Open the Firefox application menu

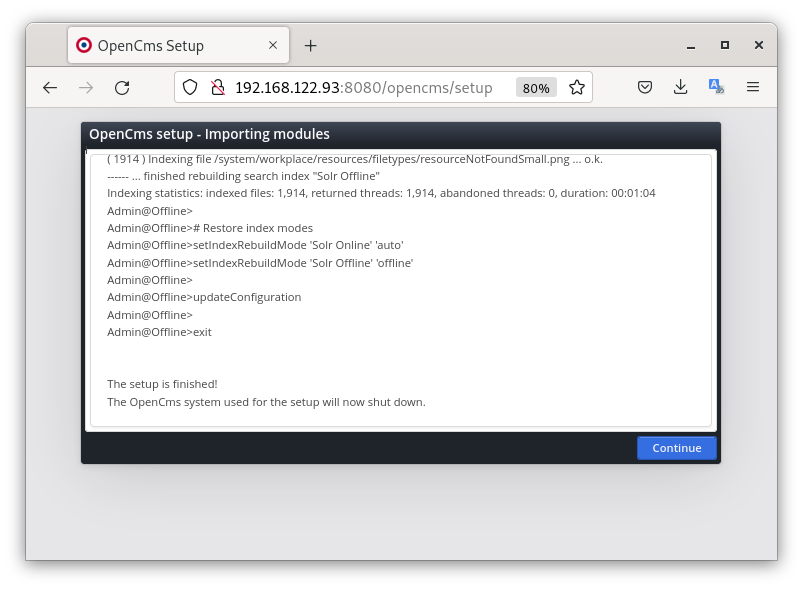pos(753,88)
